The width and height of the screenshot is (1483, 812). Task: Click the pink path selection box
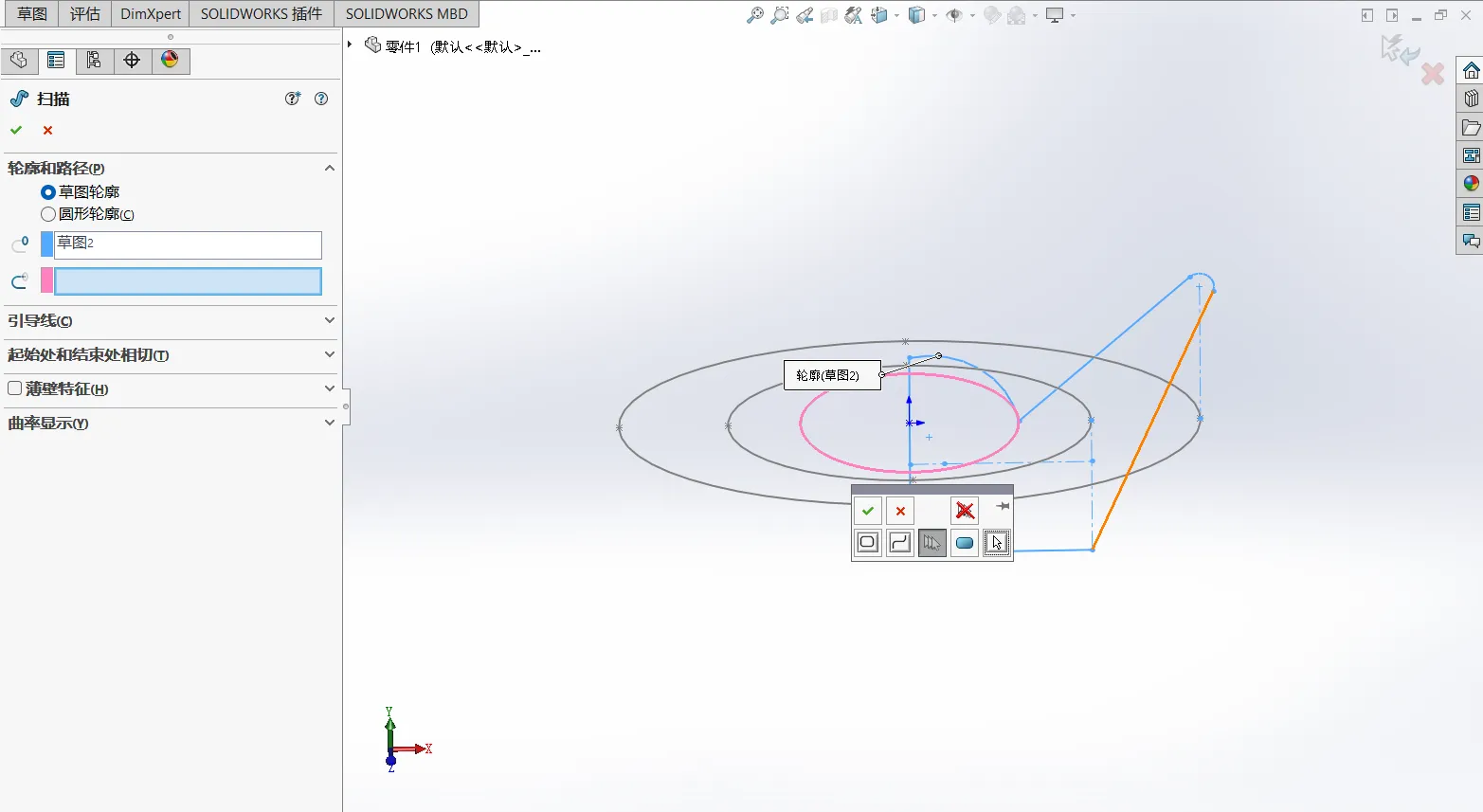(188, 281)
